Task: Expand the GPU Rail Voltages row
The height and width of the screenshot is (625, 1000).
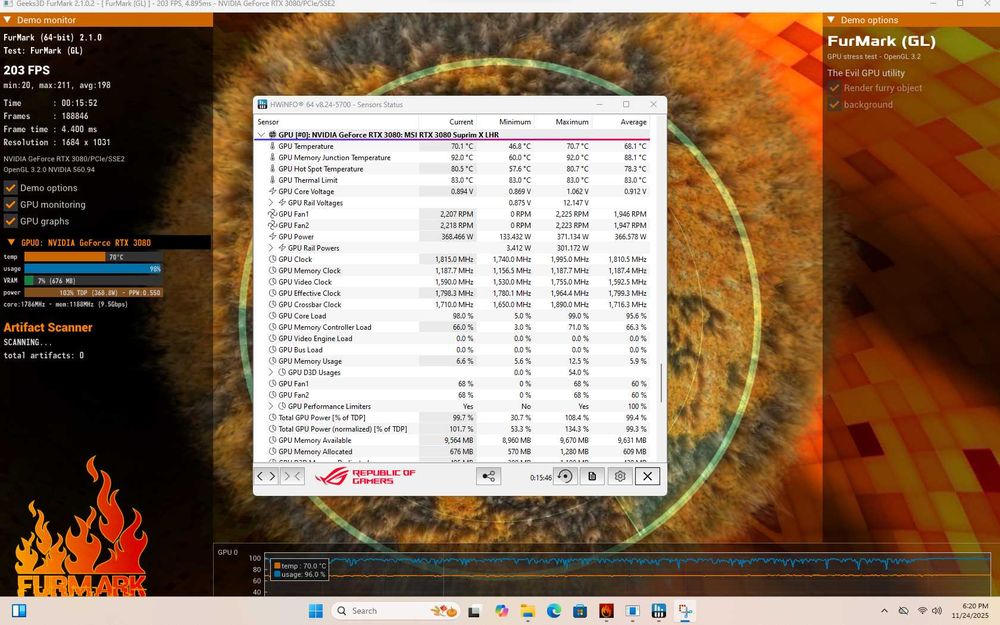Action: click(x=271, y=203)
